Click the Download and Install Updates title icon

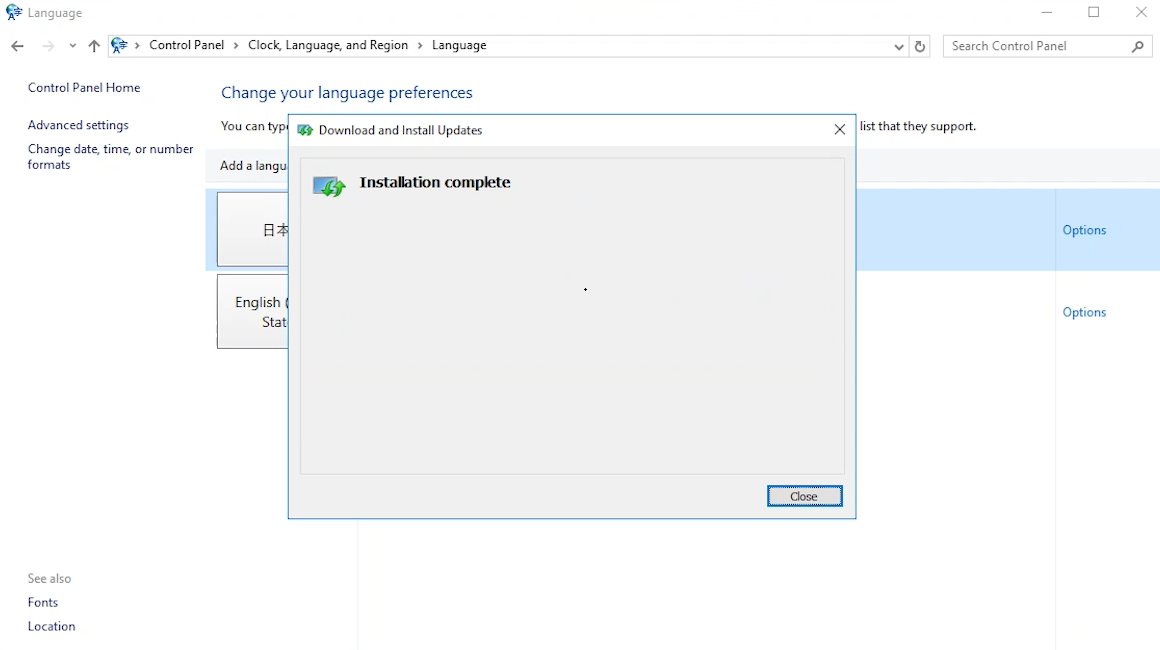point(305,130)
